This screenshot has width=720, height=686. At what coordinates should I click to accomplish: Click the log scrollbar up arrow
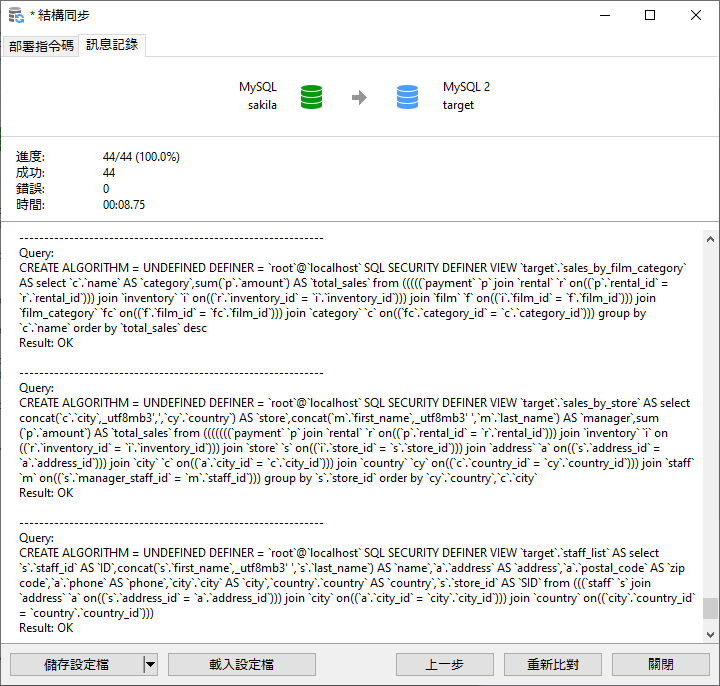point(710,238)
